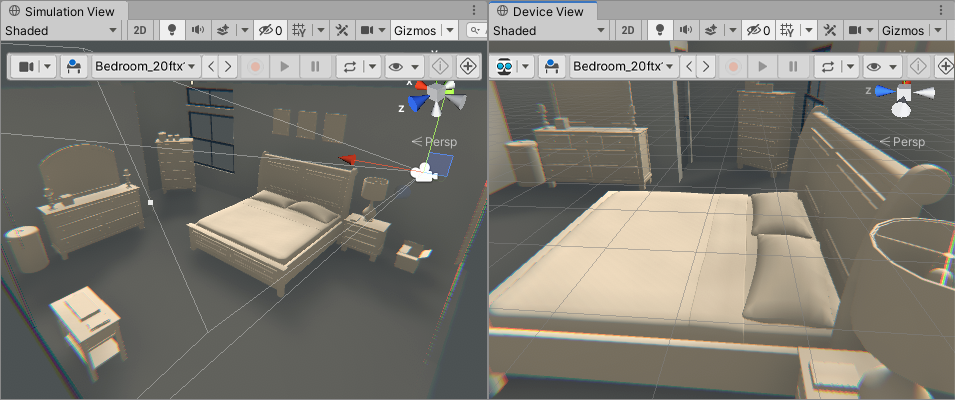This screenshot has height=400, width=955.
Task: Toggle 2D mode in Simulation View
Action: point(140,30)
